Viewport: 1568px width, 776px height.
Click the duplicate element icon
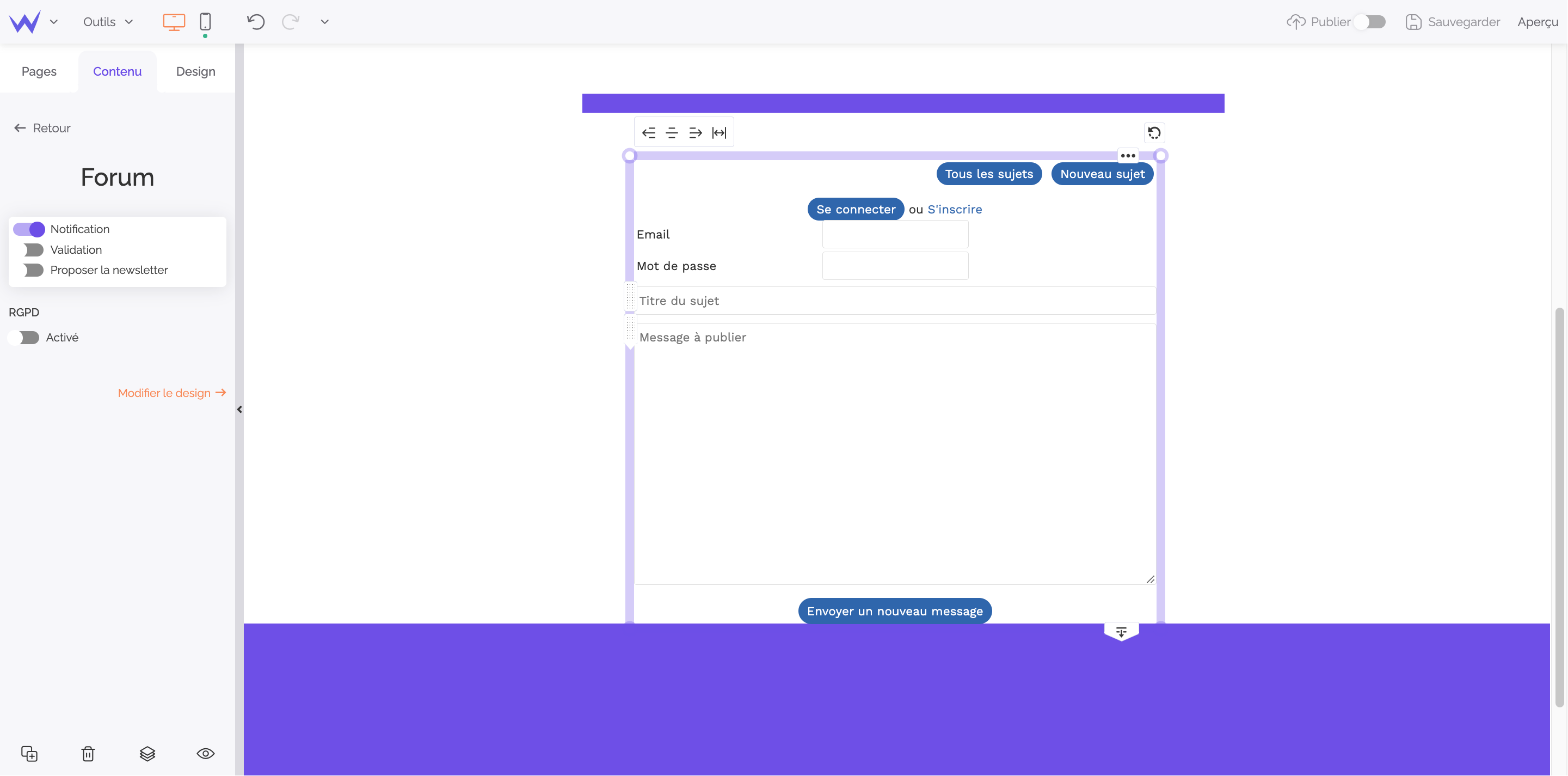pyautogui.click(x=29, y=754)
